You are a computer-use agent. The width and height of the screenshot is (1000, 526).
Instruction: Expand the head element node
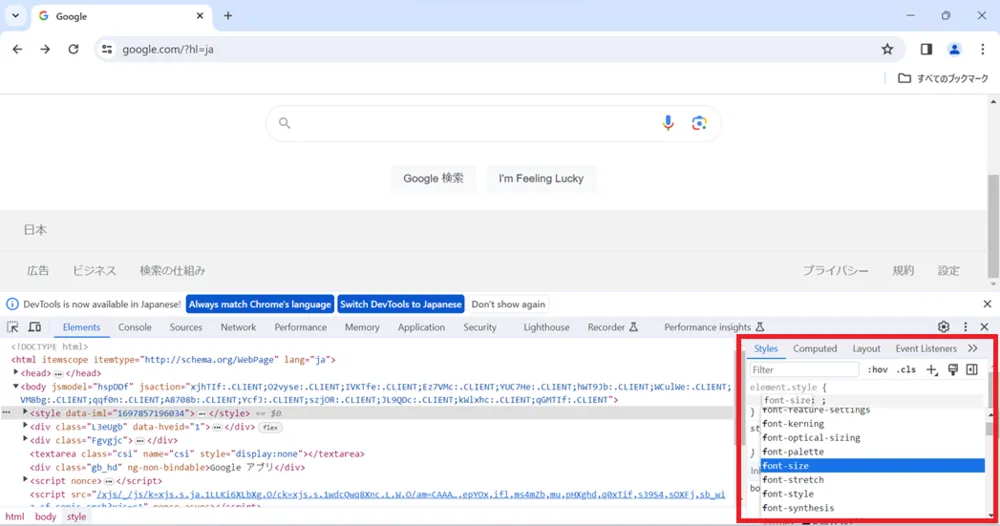[x=16, y=372]
